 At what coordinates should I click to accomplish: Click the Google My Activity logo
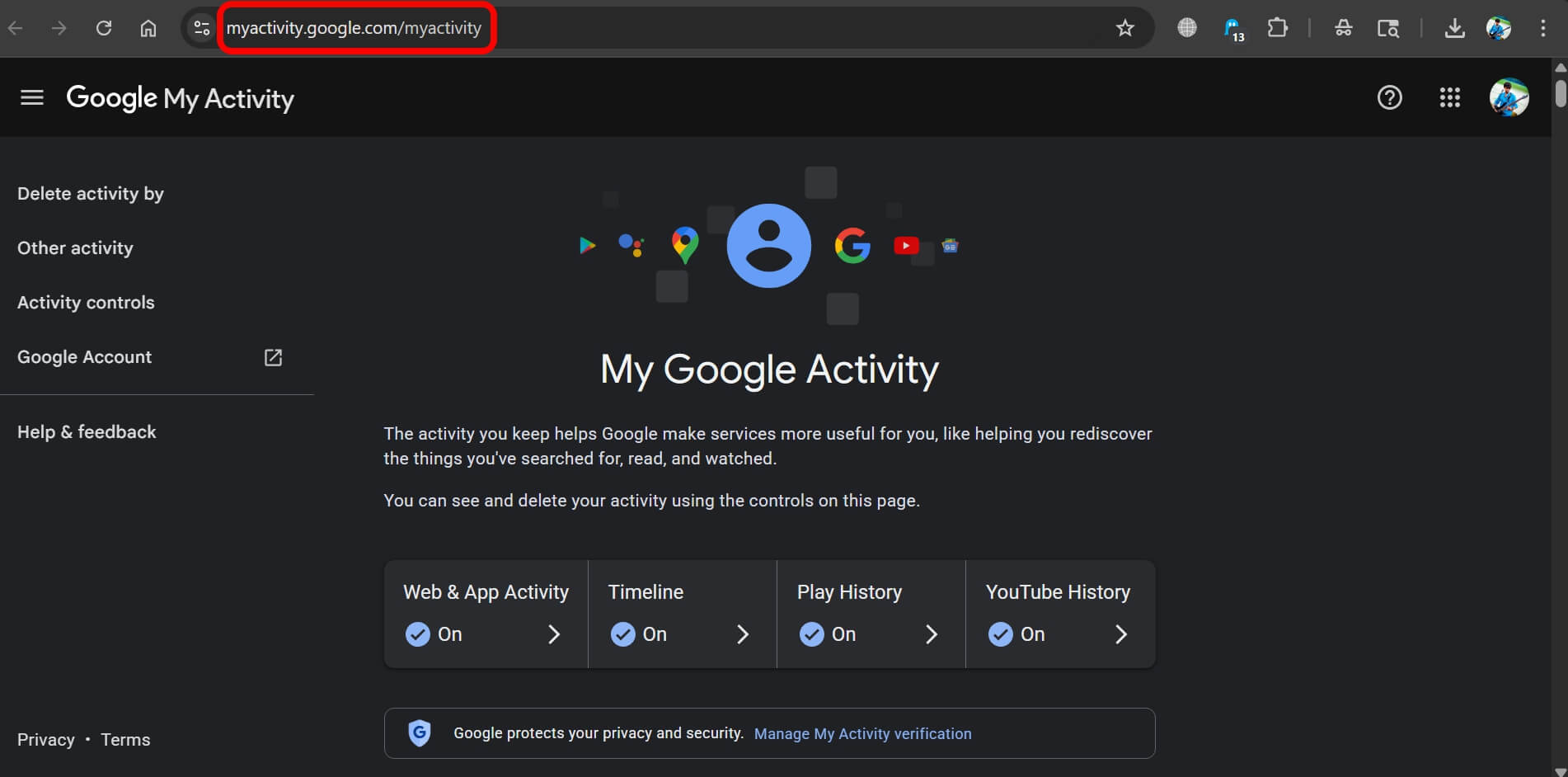pyautogui.click(x=180, y=98)
